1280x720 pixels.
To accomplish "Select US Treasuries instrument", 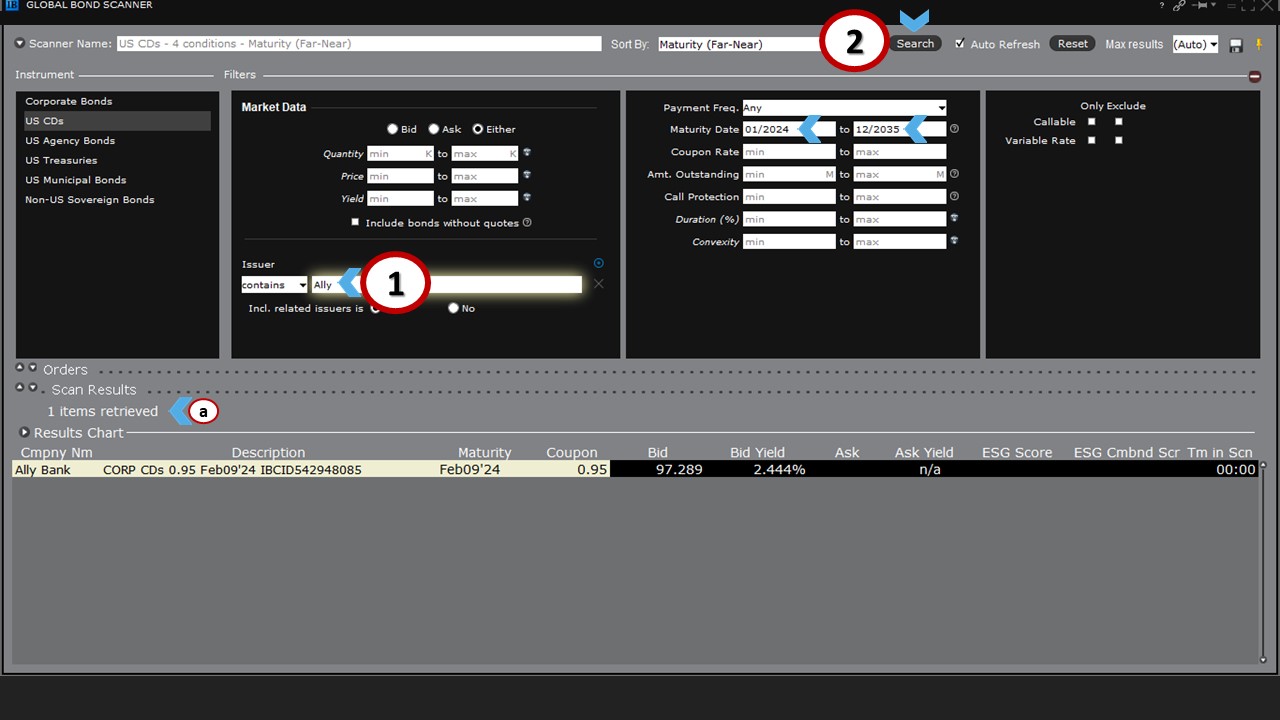I will point(61,160).
